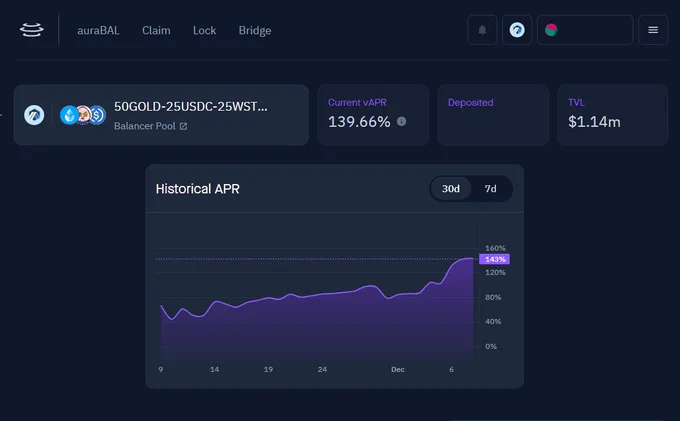Click the Historical APR heading
This screenshot has height=421, width=680.
click(x=197, y=189)
